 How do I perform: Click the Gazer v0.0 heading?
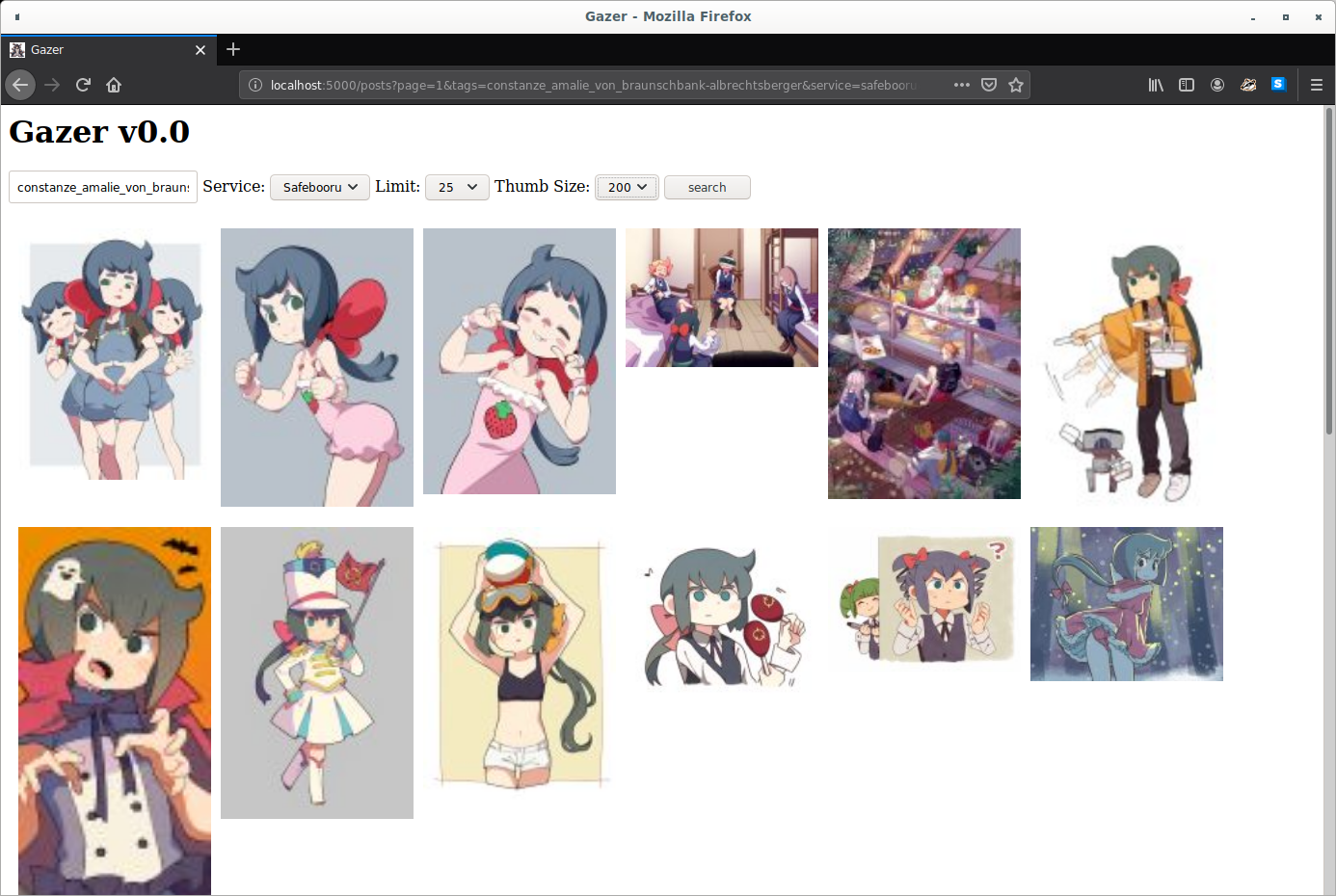(99, 131)
